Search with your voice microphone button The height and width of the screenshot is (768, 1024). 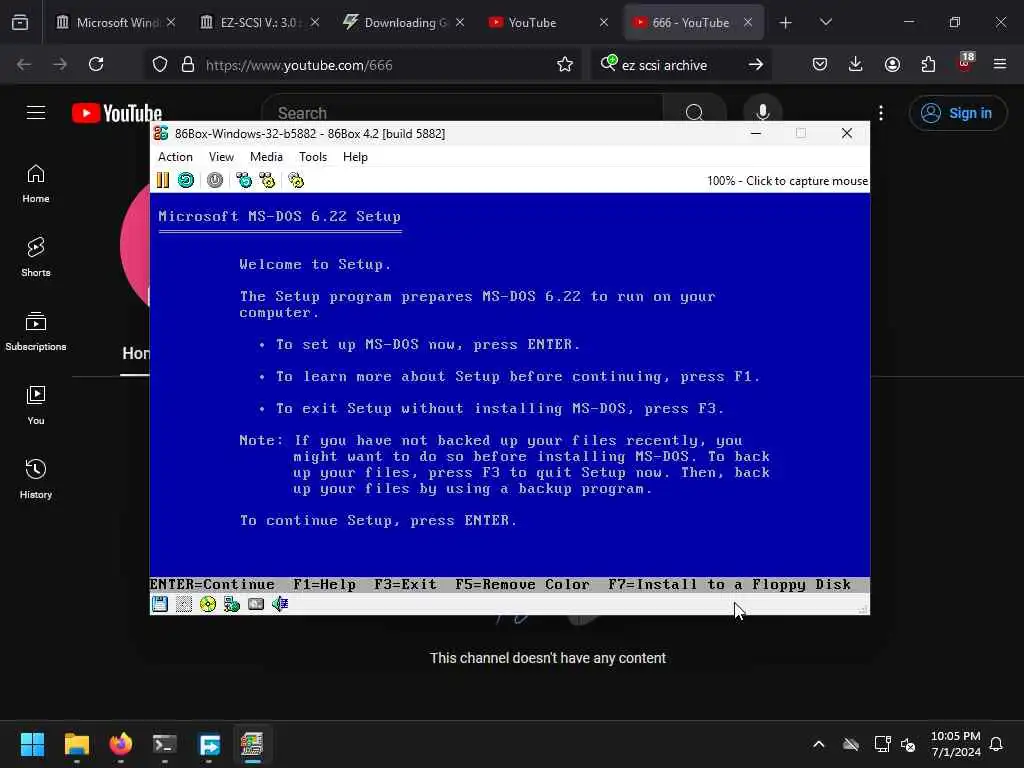pyautogui.click(x=762, y=112)
